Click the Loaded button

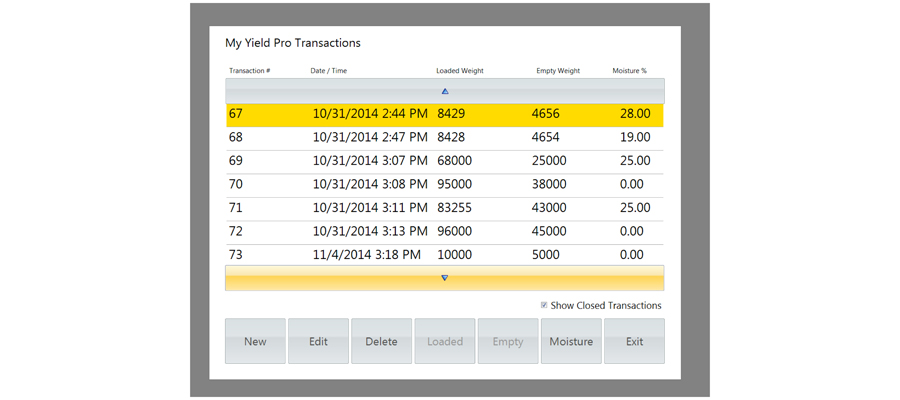point(445,341)
